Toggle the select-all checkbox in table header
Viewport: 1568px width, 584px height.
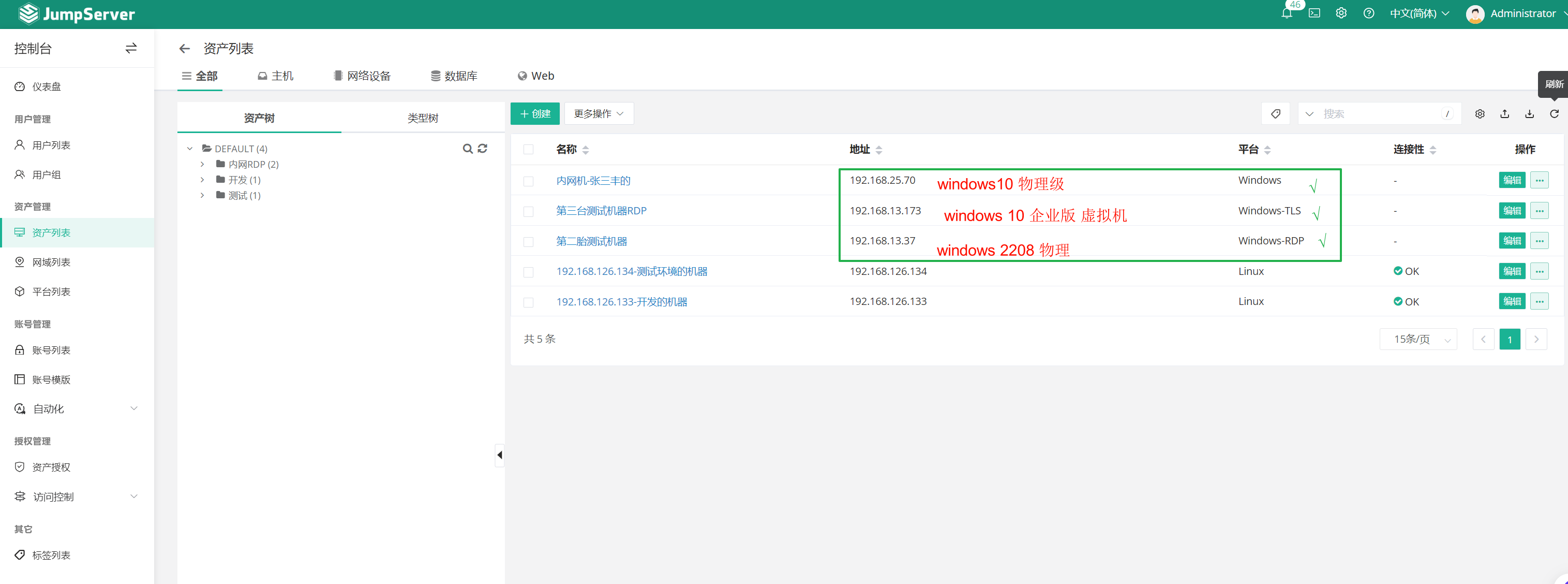click(528, 149)
